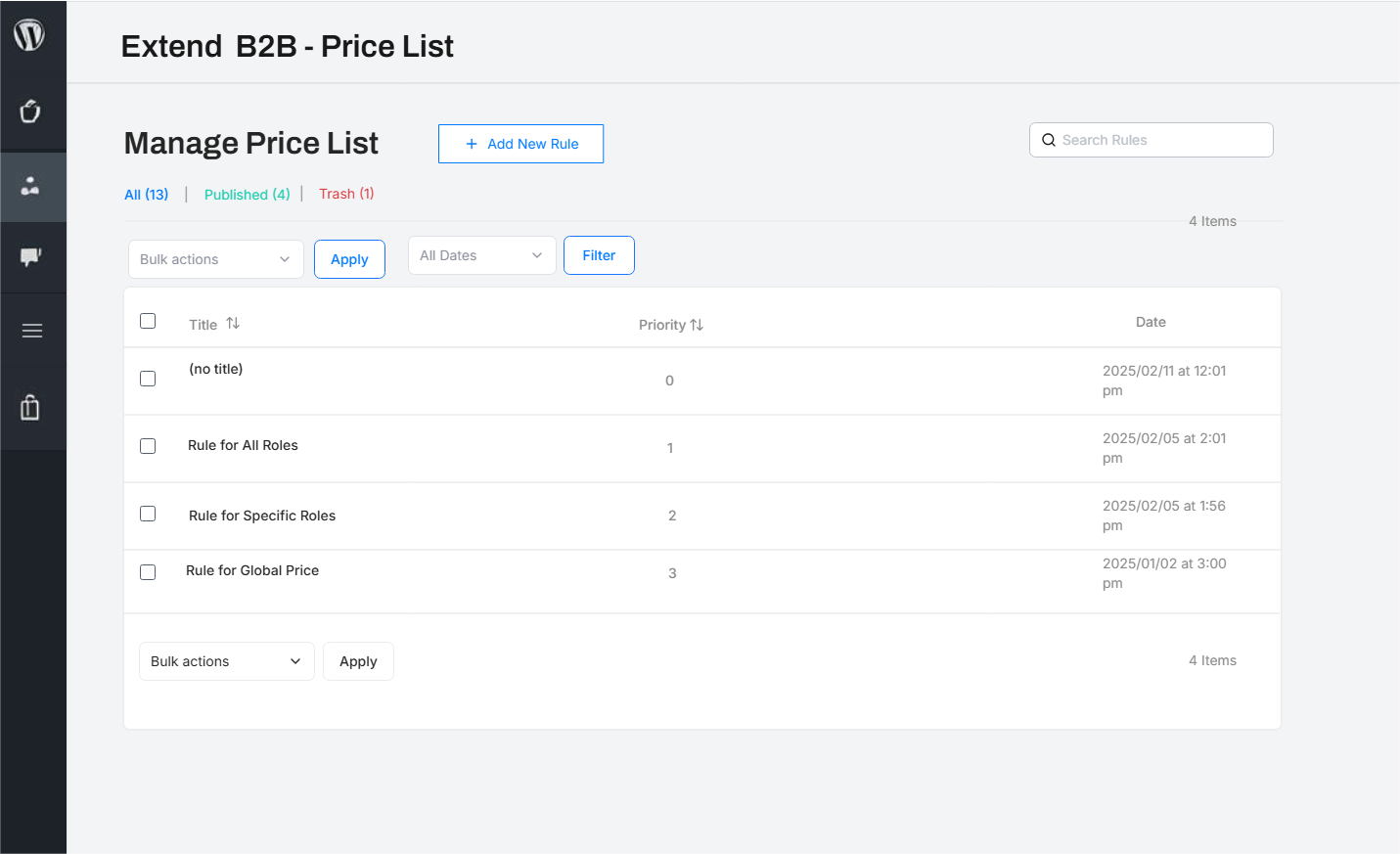This screenshot has width=1400, height=854.
Task: Click the magnifying glass in the search field
Action: (x=1048, y=140)
